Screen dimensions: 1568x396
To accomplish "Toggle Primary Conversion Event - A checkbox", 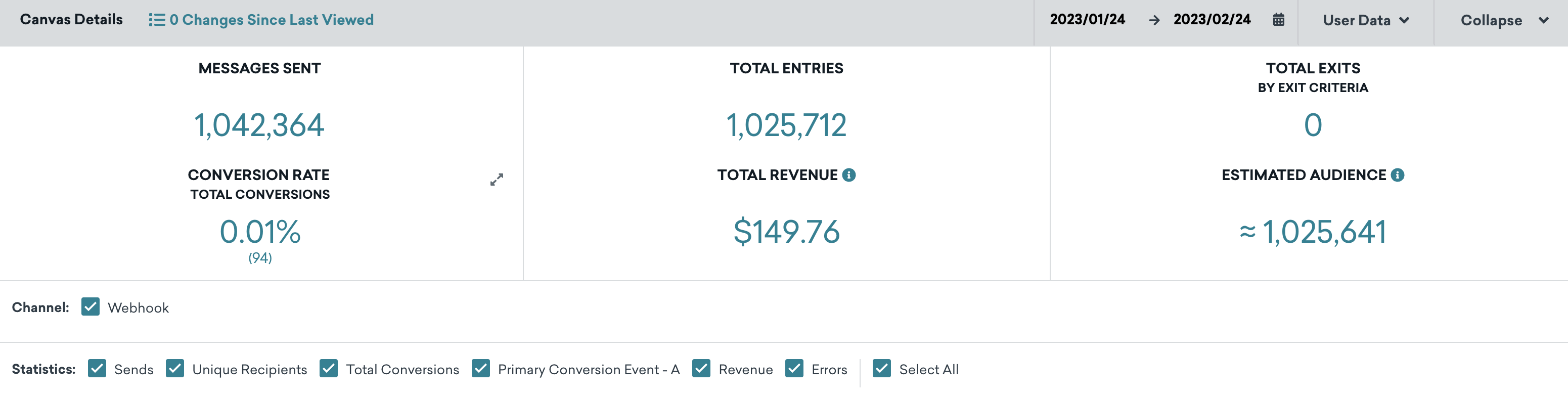I will [481, 369].
